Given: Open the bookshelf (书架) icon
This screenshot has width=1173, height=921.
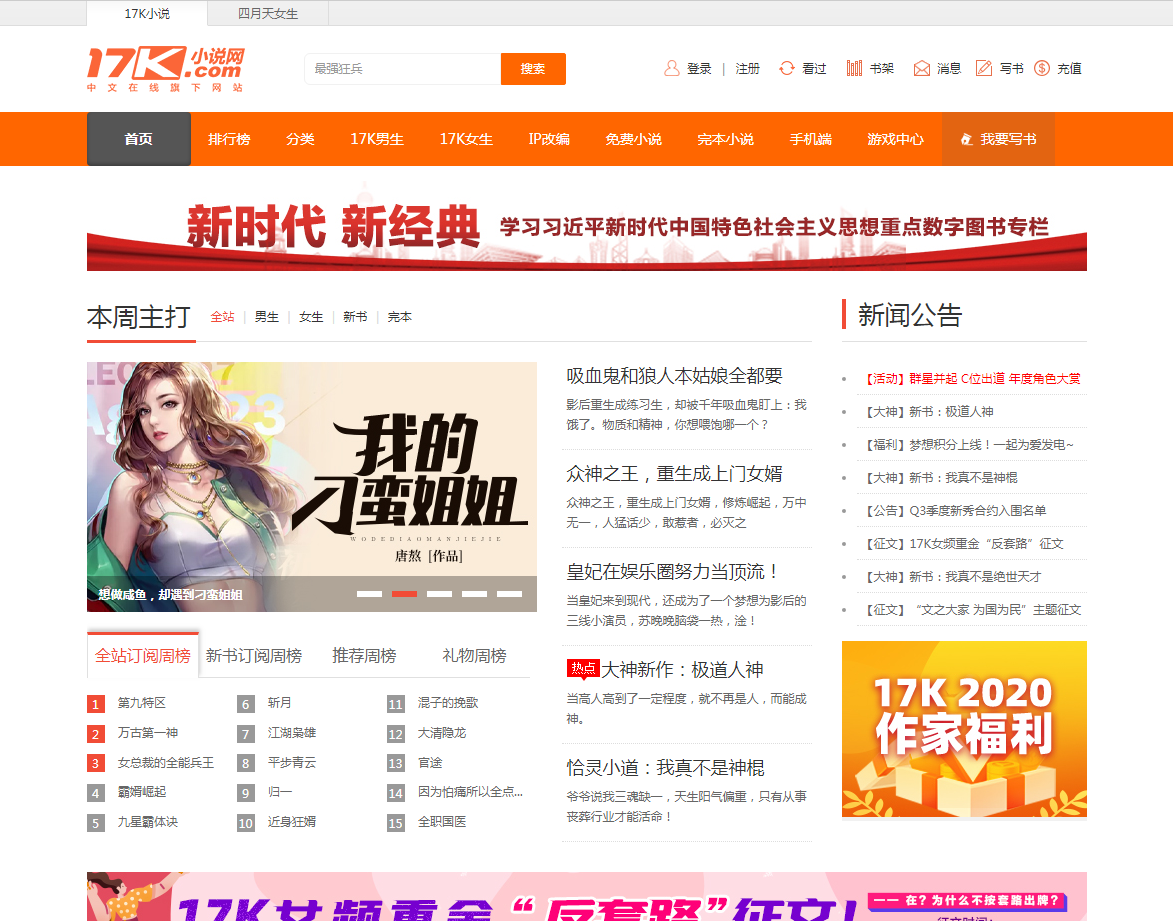Looking at the screenshot, I should pyautogui.click(x=854, y=68).
